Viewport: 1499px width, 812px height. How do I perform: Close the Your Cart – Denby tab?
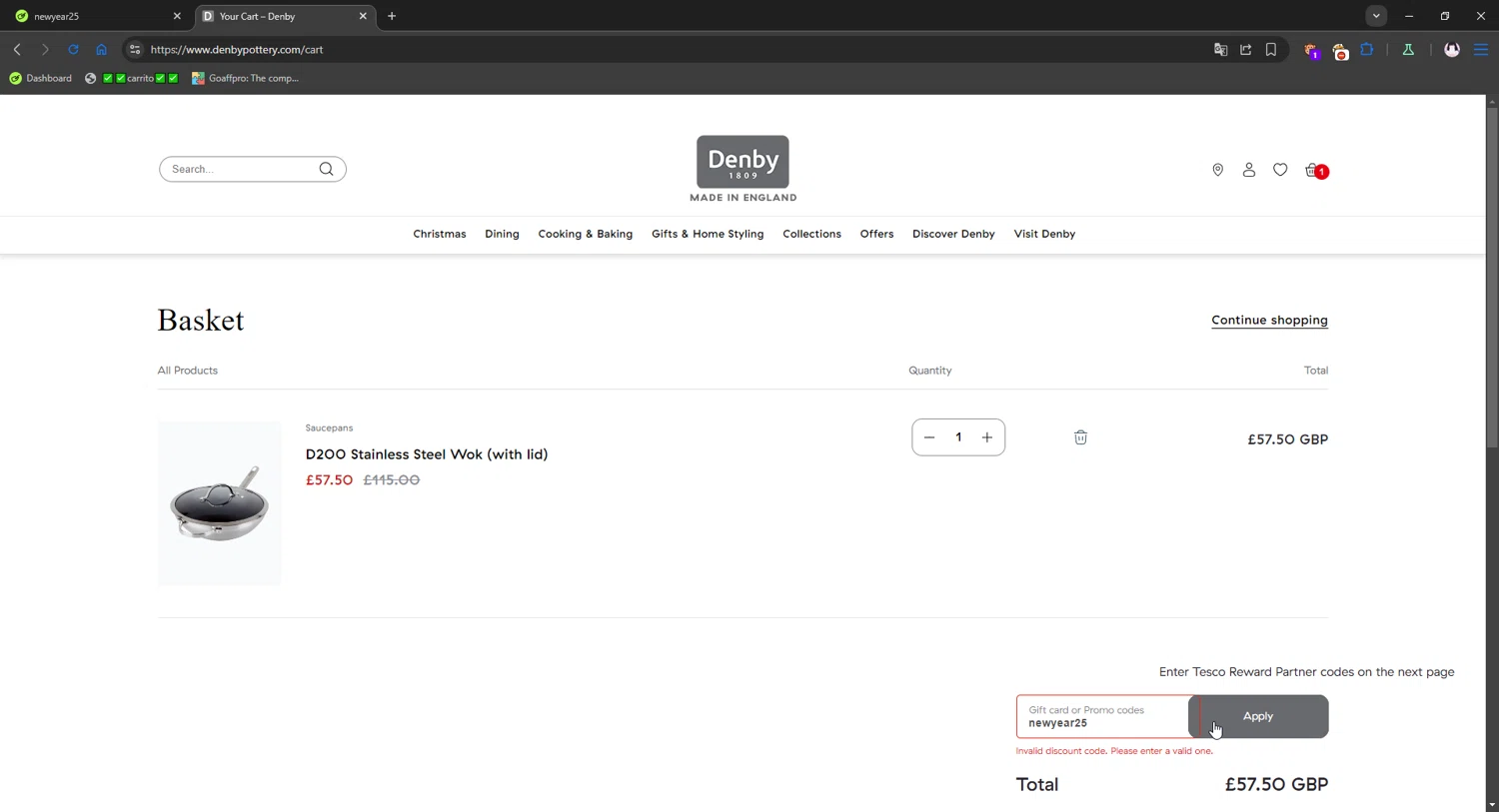point(363,16)
